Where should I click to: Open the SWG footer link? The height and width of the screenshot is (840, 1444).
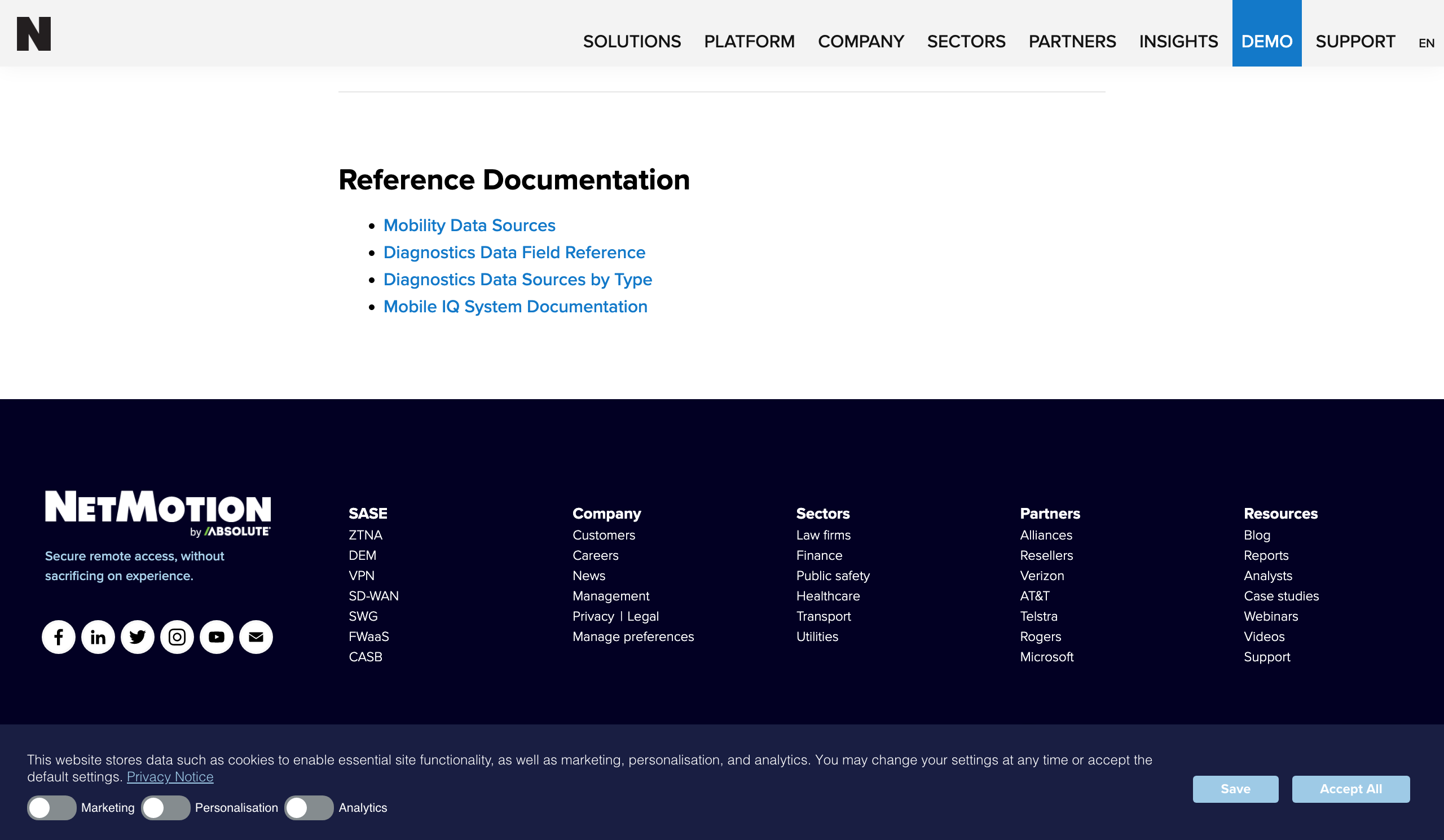[x=363, y=616]
